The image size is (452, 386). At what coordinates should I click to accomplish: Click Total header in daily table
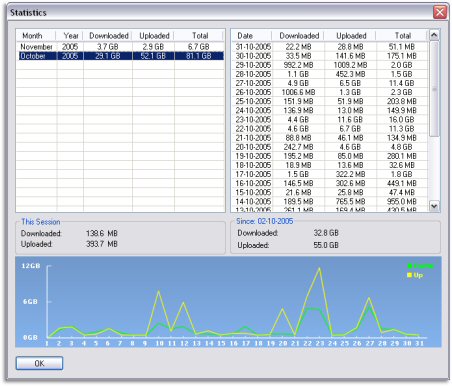(x=402, y=36)
